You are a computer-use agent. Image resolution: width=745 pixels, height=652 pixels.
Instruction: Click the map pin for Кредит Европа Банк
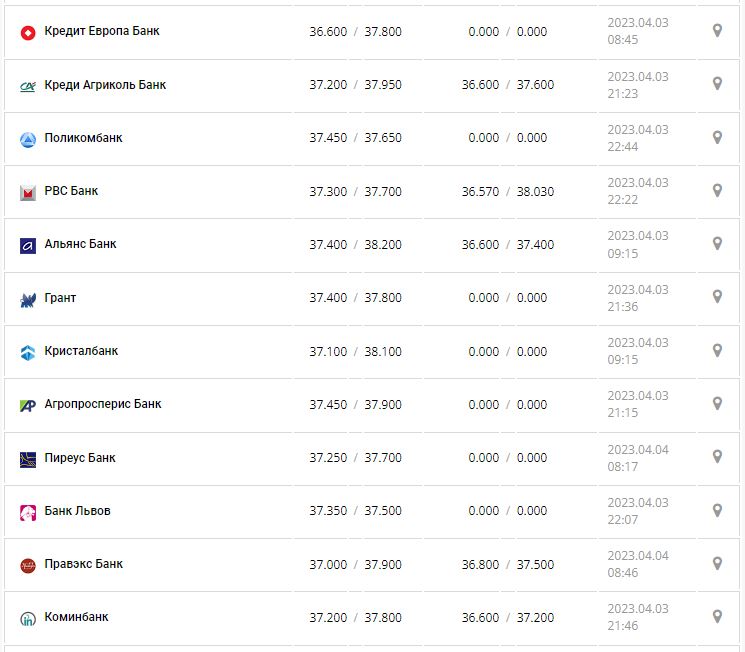tap(717, 31)
